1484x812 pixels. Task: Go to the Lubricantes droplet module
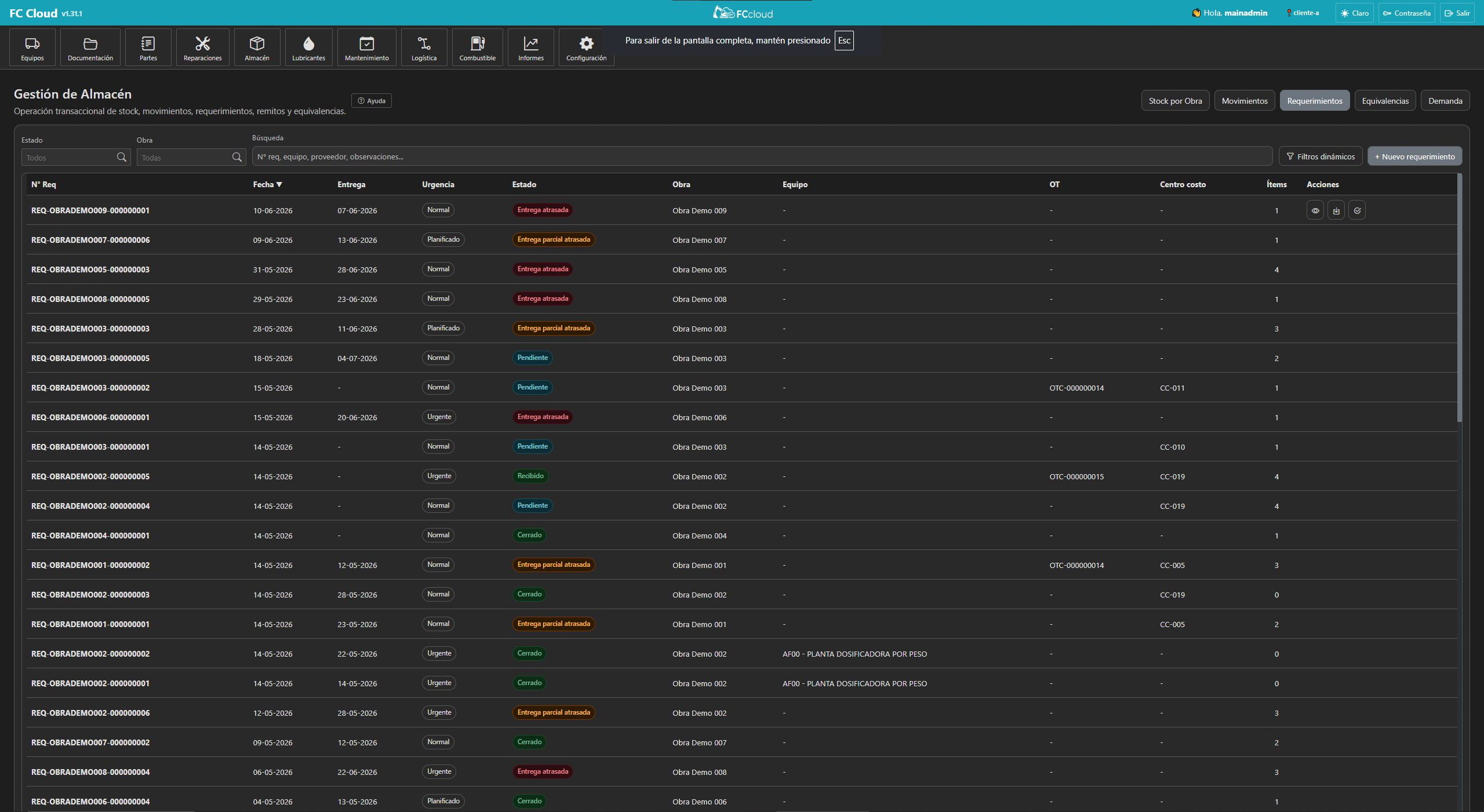[308, 47]
